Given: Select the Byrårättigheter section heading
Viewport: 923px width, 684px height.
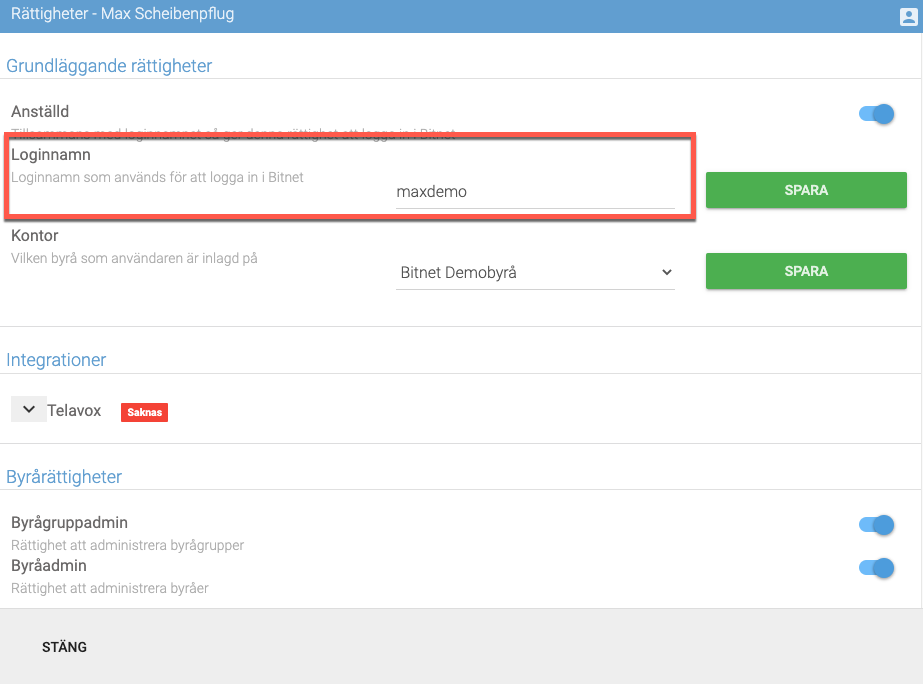Looking at the screenshot, I should pyautogui.click(x=64, y=477).
